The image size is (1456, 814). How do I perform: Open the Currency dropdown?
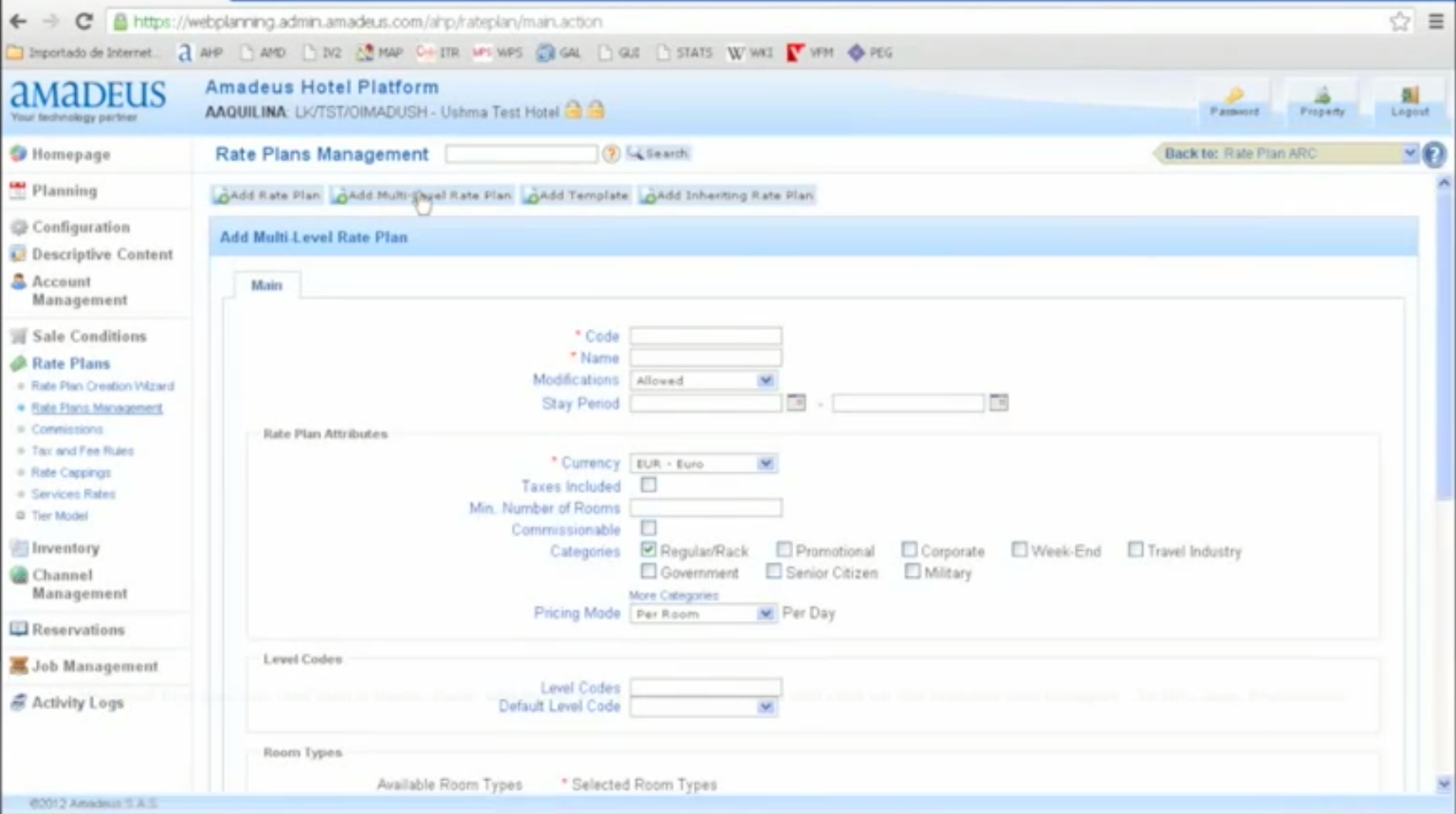[x=703, y=463]
